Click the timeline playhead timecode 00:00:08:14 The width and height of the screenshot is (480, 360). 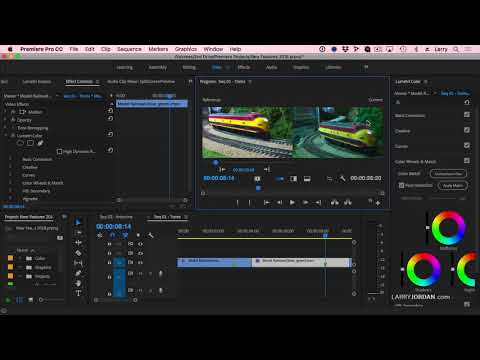[114, 227]
